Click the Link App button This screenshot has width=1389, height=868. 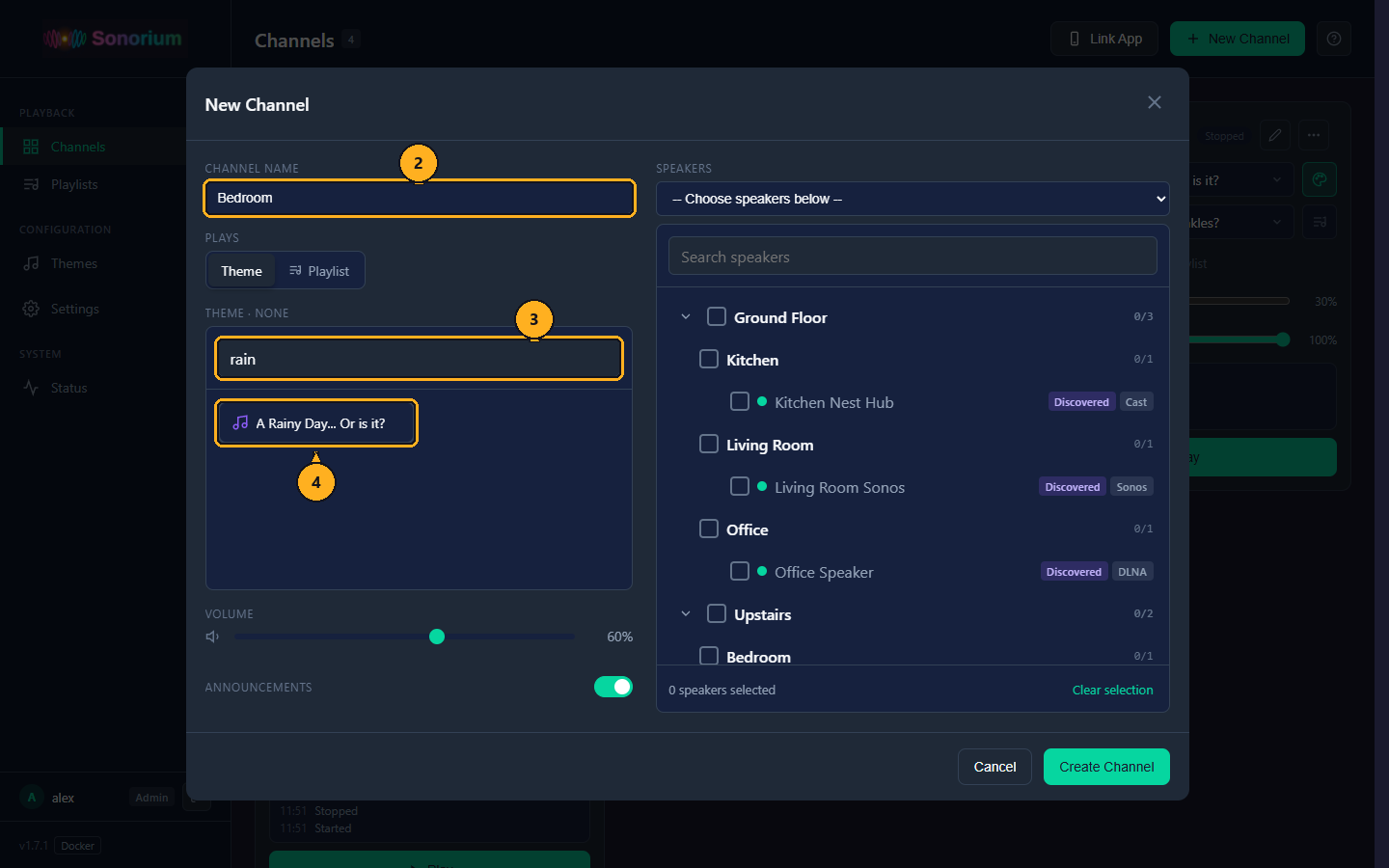1104,39
